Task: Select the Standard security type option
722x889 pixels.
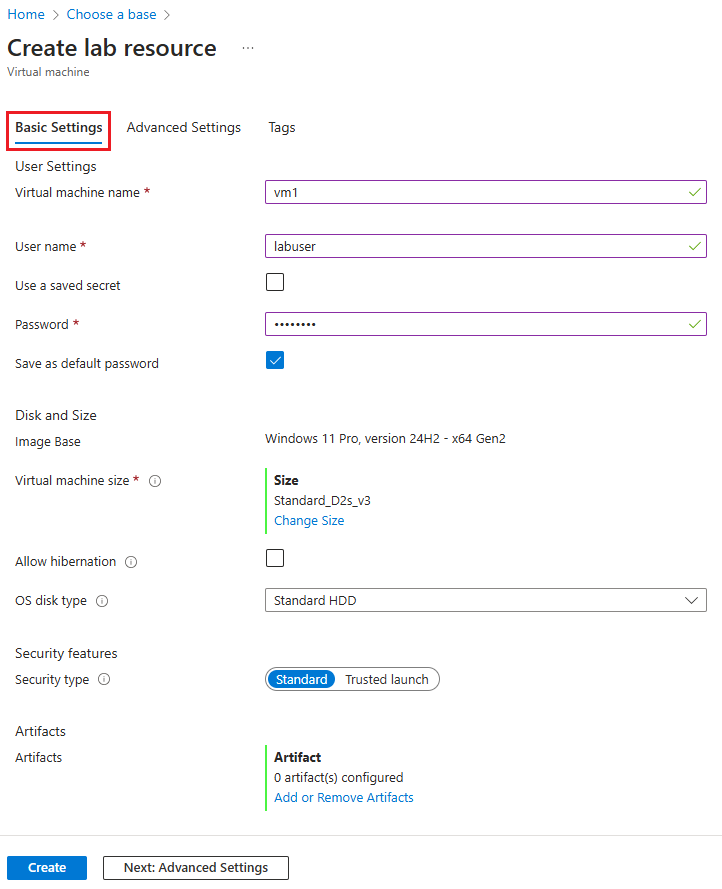Action: pos(301,679)
